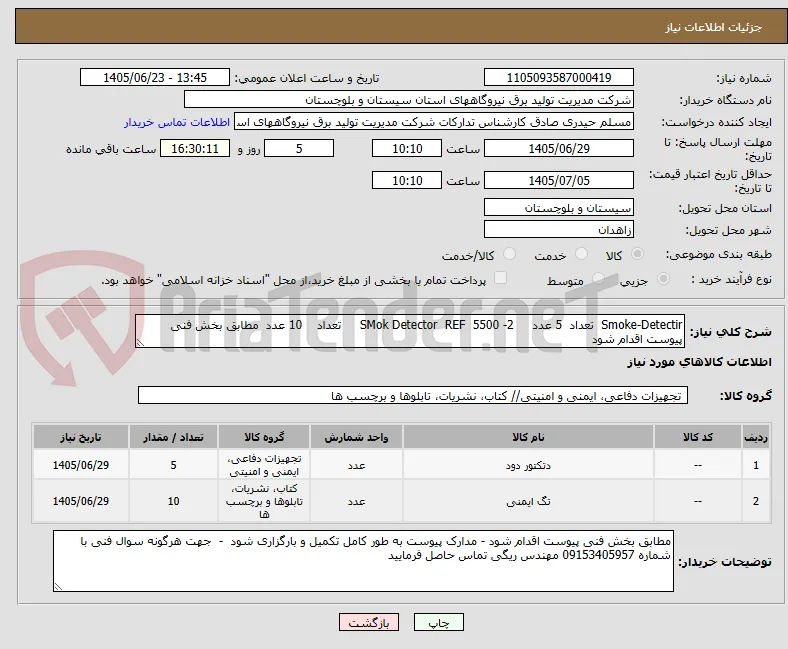Click the واحد شمارش column header

(x=356, y=437)
